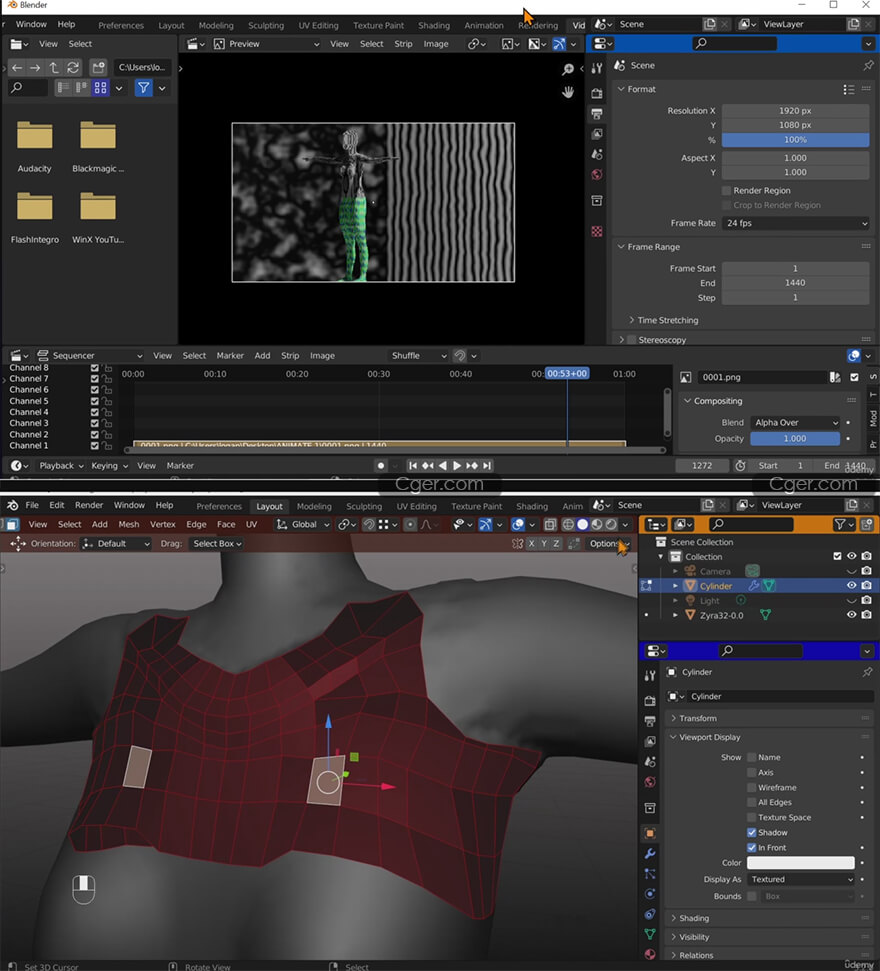Jump to the start frame
Viewport: 880px width, 971px height.
412,466
